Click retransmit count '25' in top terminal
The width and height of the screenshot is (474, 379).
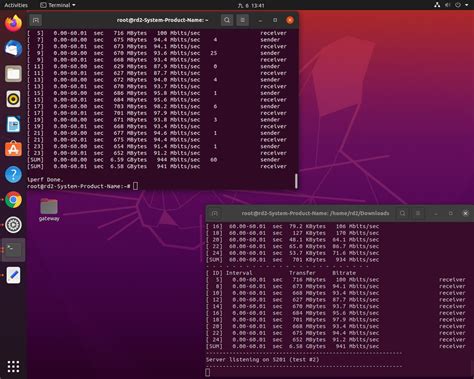pos(214,53)
